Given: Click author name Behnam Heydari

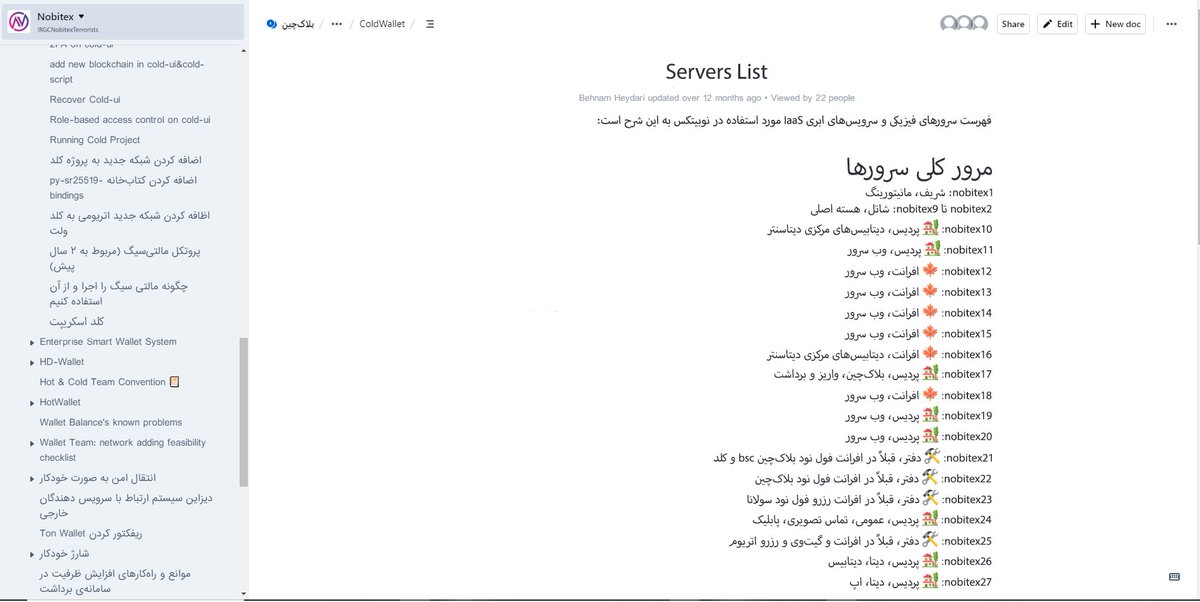Looking at the screenshot, I should click(x=612, y=98).
